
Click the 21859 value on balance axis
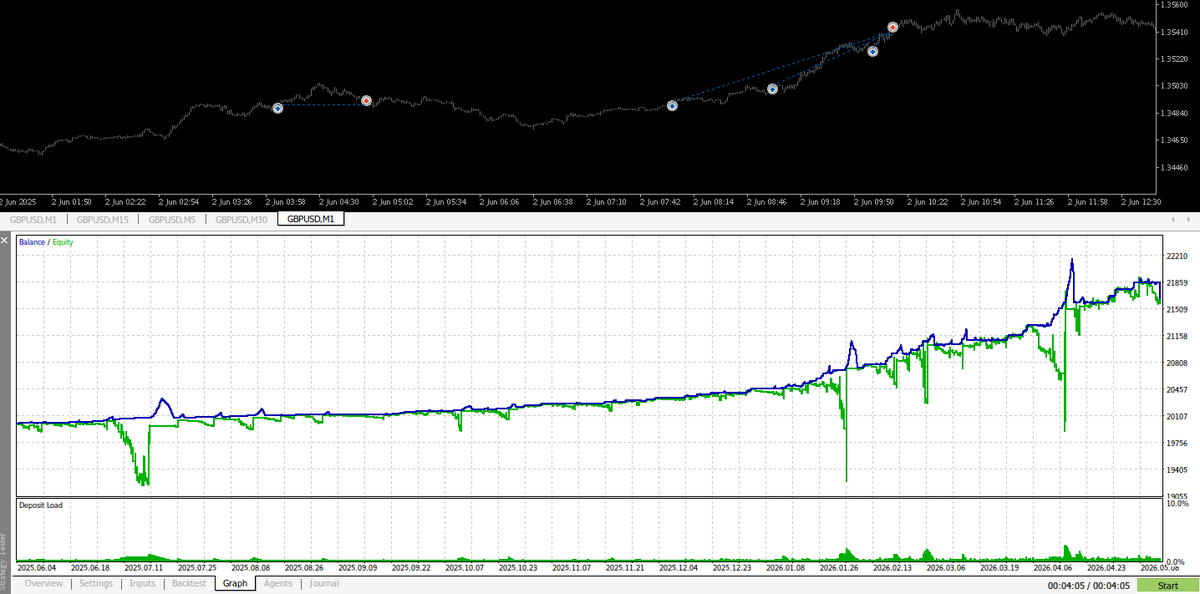1176,284
